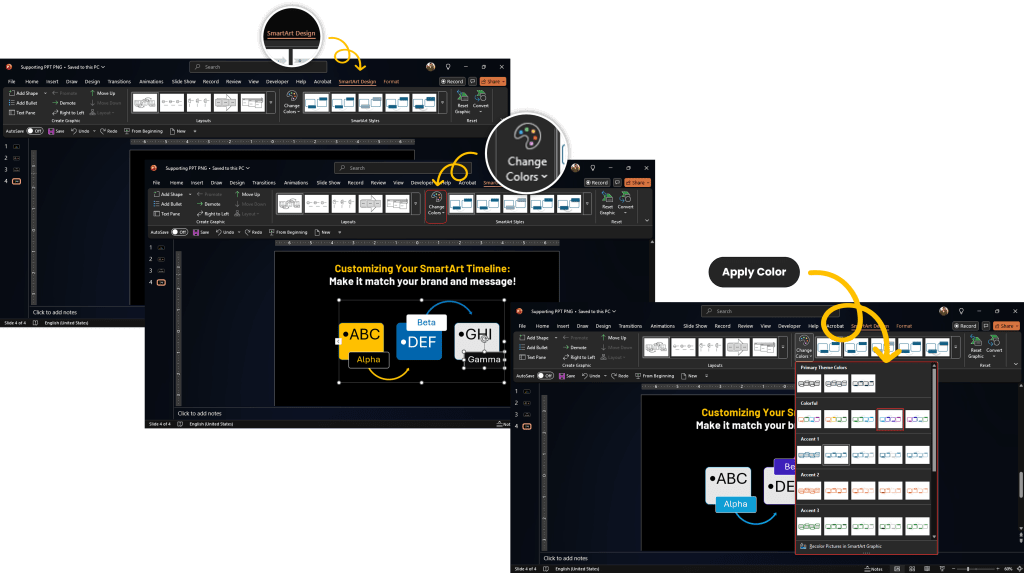Toggle AutoSave in the window with yellow timeline
Image resolution: width=1024 pixels, height=573 pixels.
pyautogui.click(x=180, y=232)
